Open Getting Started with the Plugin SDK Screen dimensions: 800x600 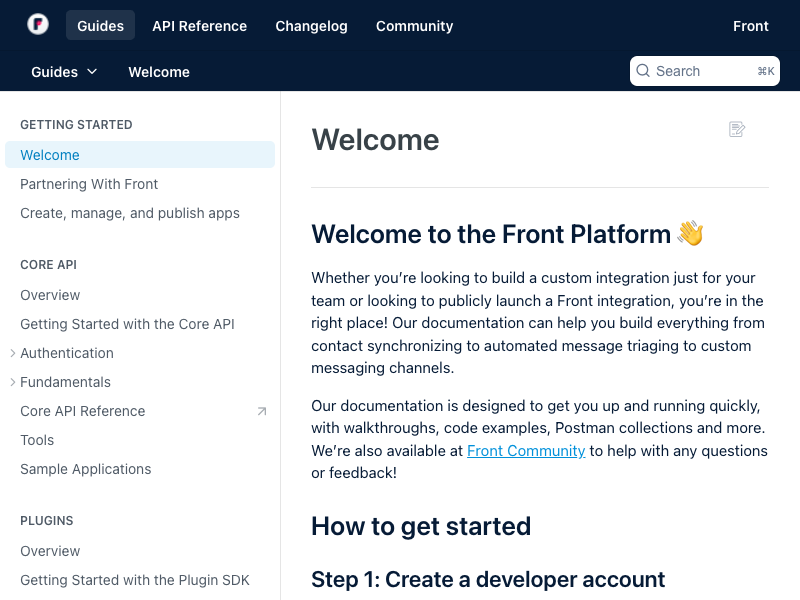[135, 580]
